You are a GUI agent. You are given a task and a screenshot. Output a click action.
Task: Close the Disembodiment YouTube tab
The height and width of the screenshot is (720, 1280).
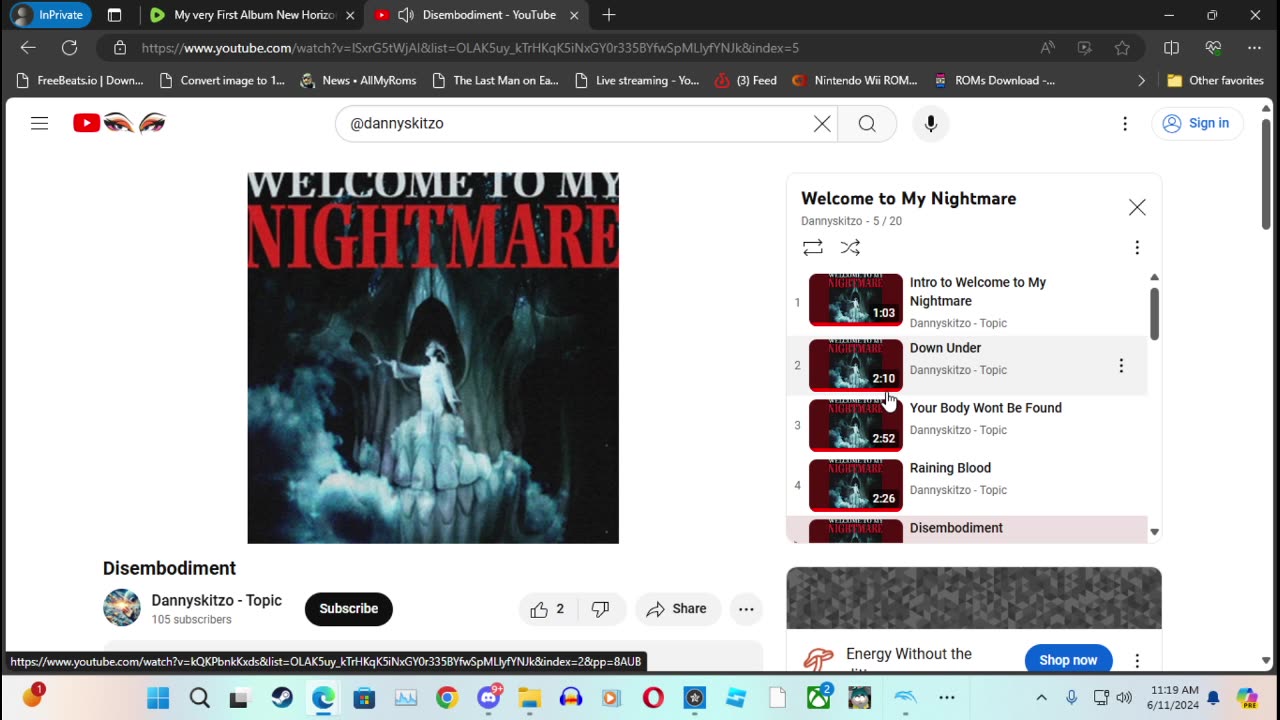pyautogui.click(x=574, y=15)
